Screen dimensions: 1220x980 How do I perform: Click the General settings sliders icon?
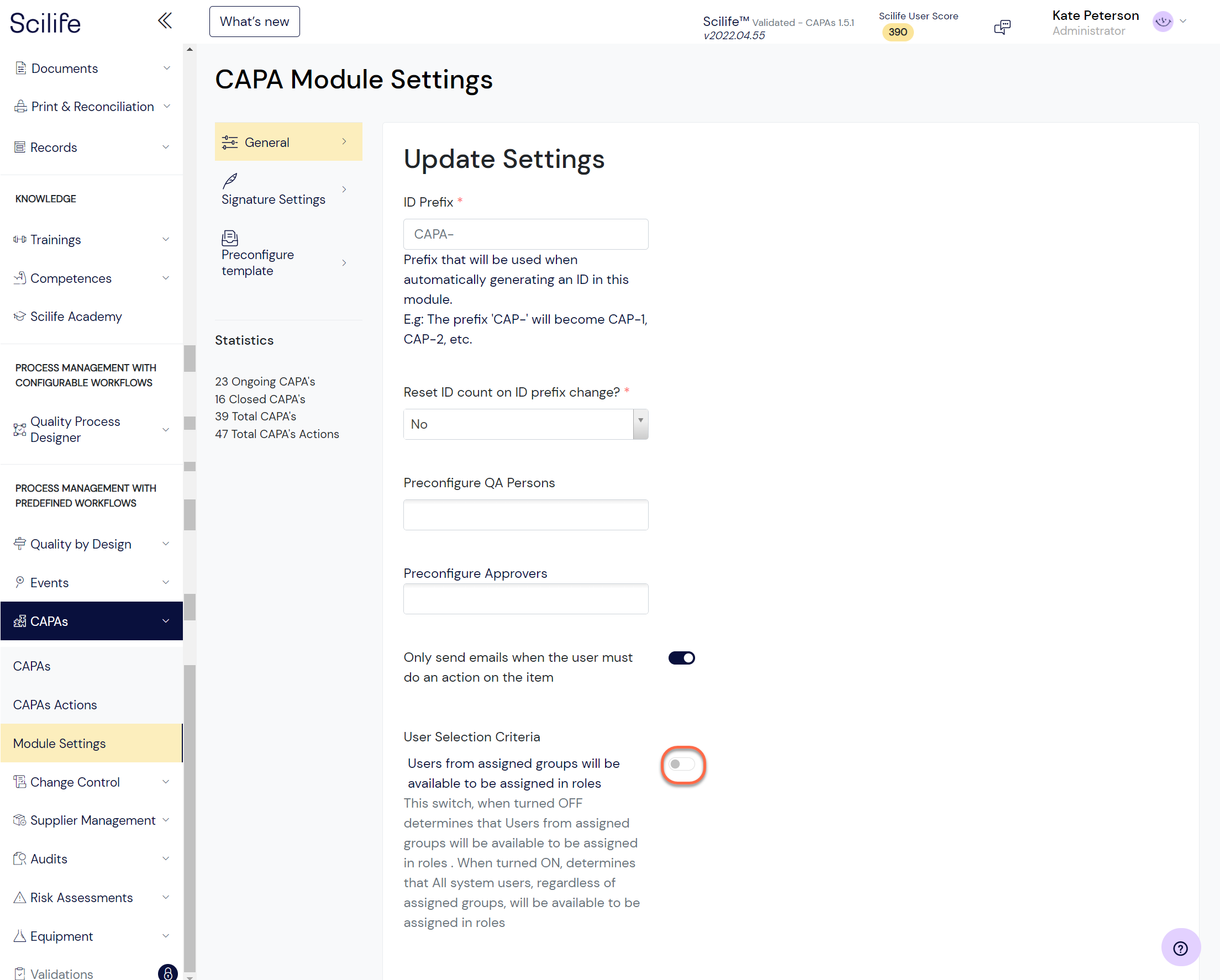pyautogui.click(x=230, y=143)
